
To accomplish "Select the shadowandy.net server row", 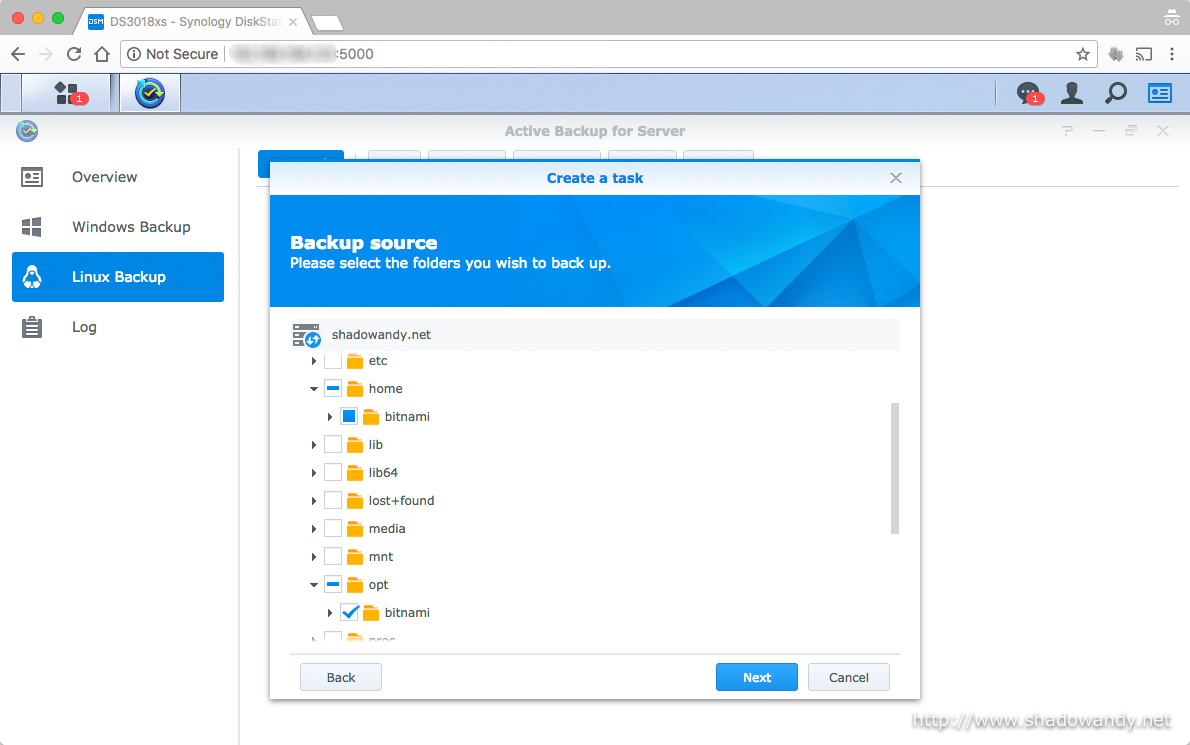I will pos(595,335).
